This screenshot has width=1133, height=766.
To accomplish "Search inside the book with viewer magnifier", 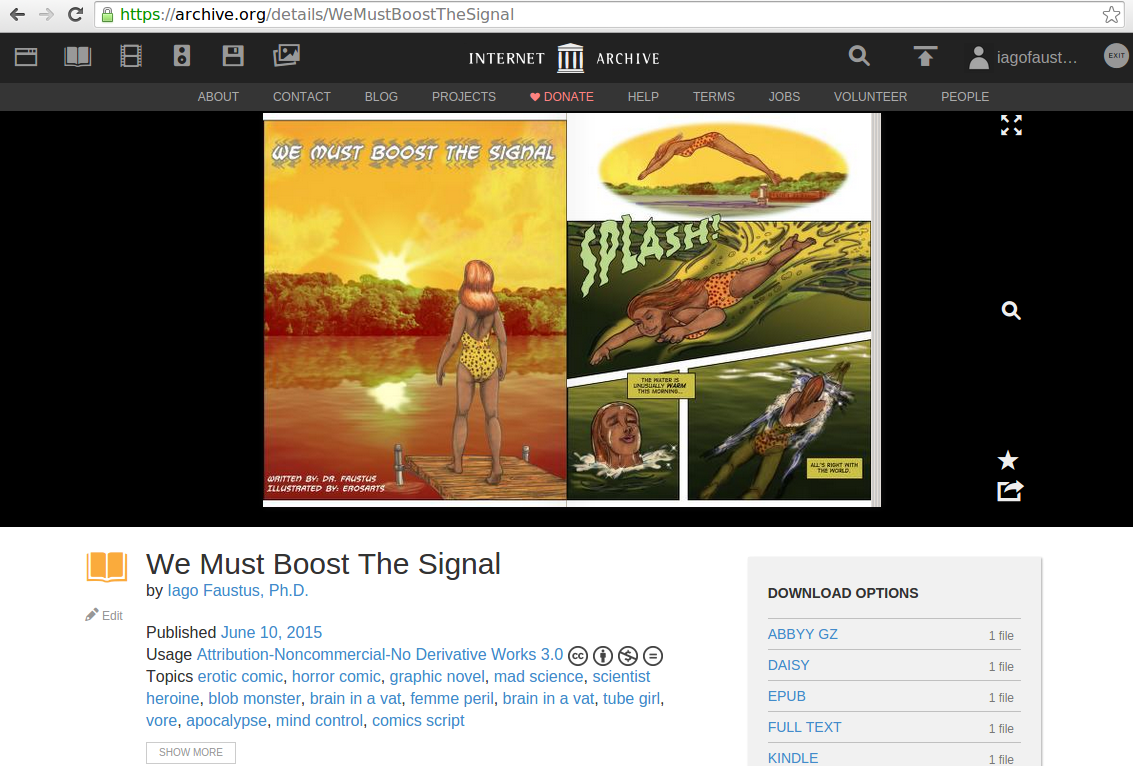I will (1011, 311).
